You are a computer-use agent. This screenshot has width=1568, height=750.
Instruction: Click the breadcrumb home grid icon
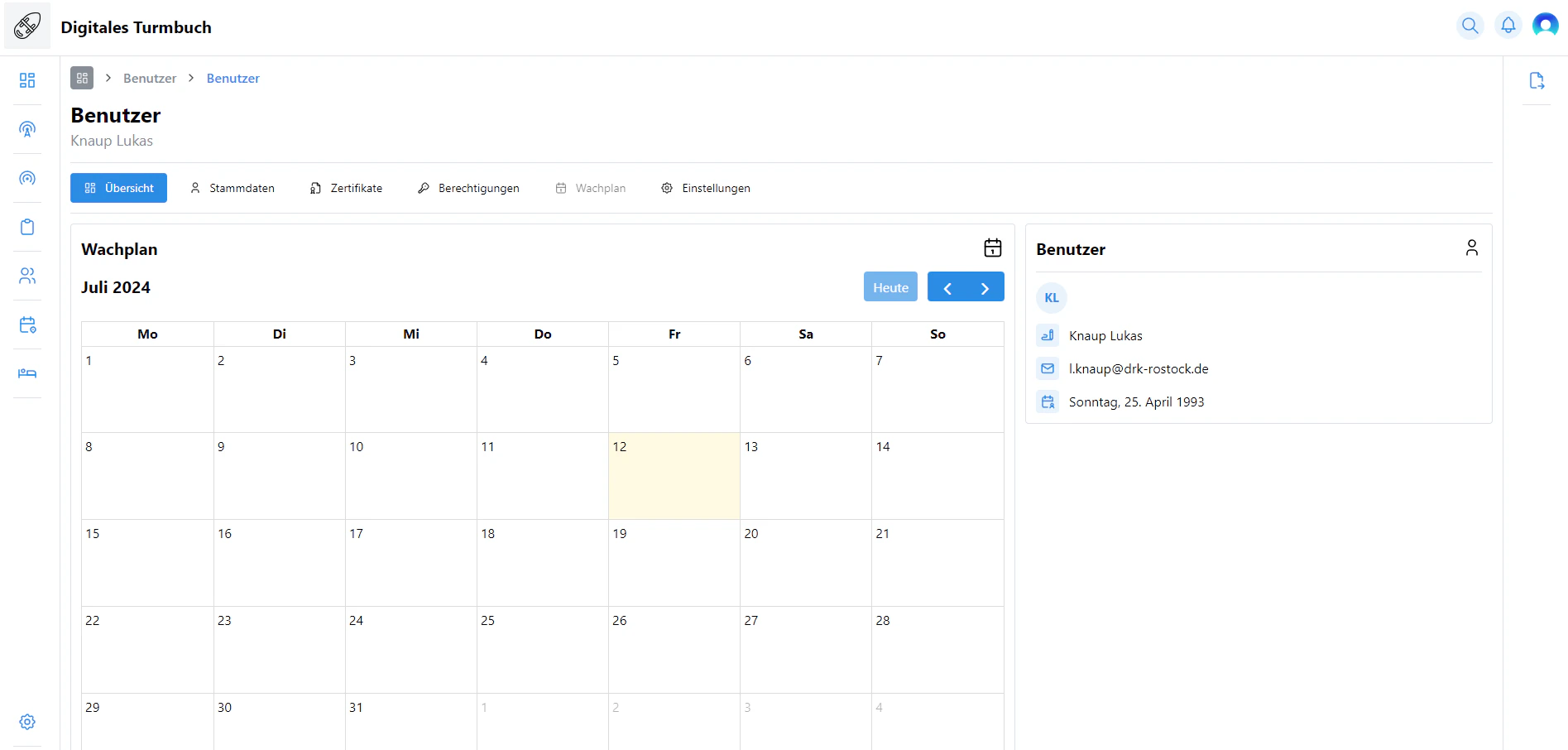[82, 78]
